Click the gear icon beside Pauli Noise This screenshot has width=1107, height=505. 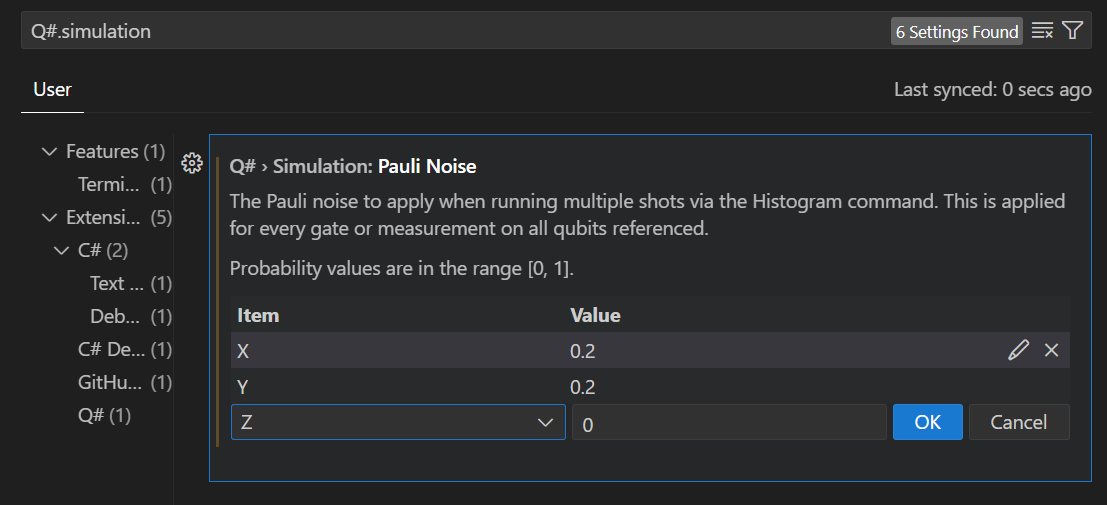[x=192, y=163]
